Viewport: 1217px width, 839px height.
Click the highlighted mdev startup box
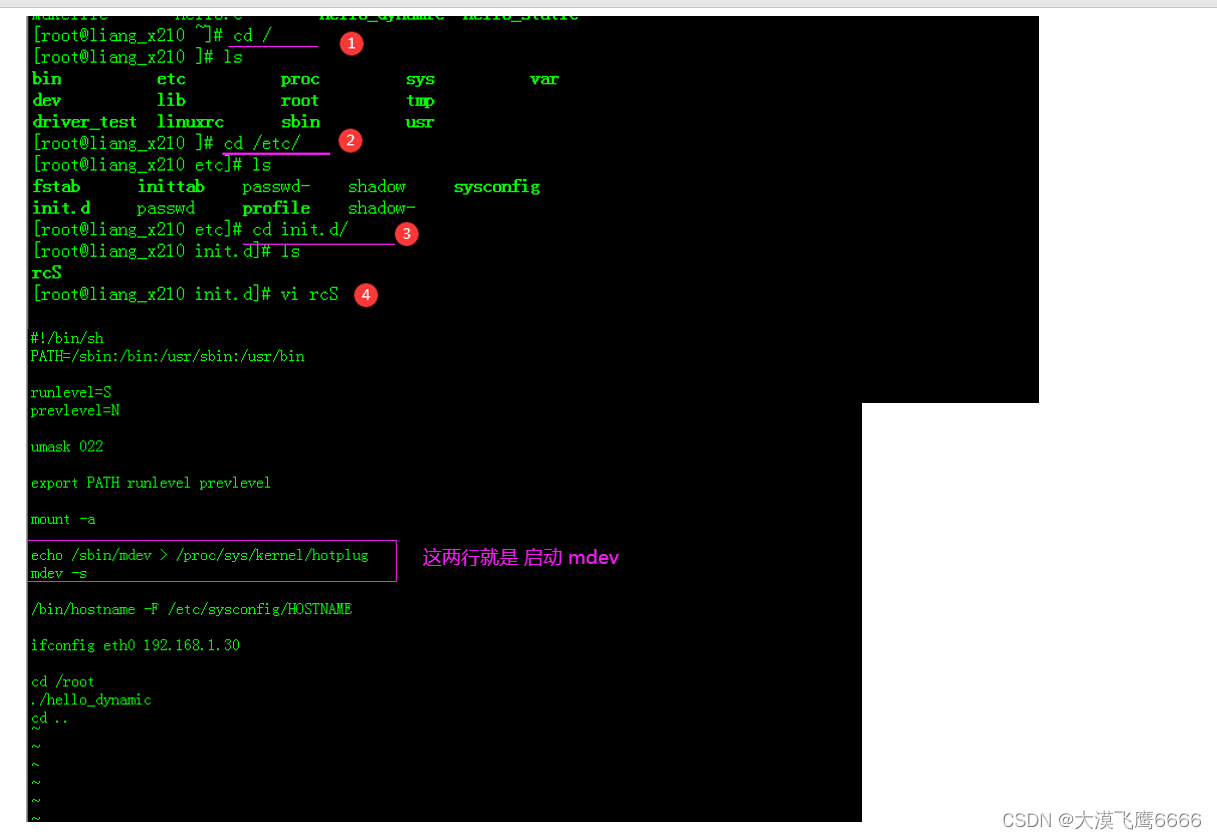212,562
